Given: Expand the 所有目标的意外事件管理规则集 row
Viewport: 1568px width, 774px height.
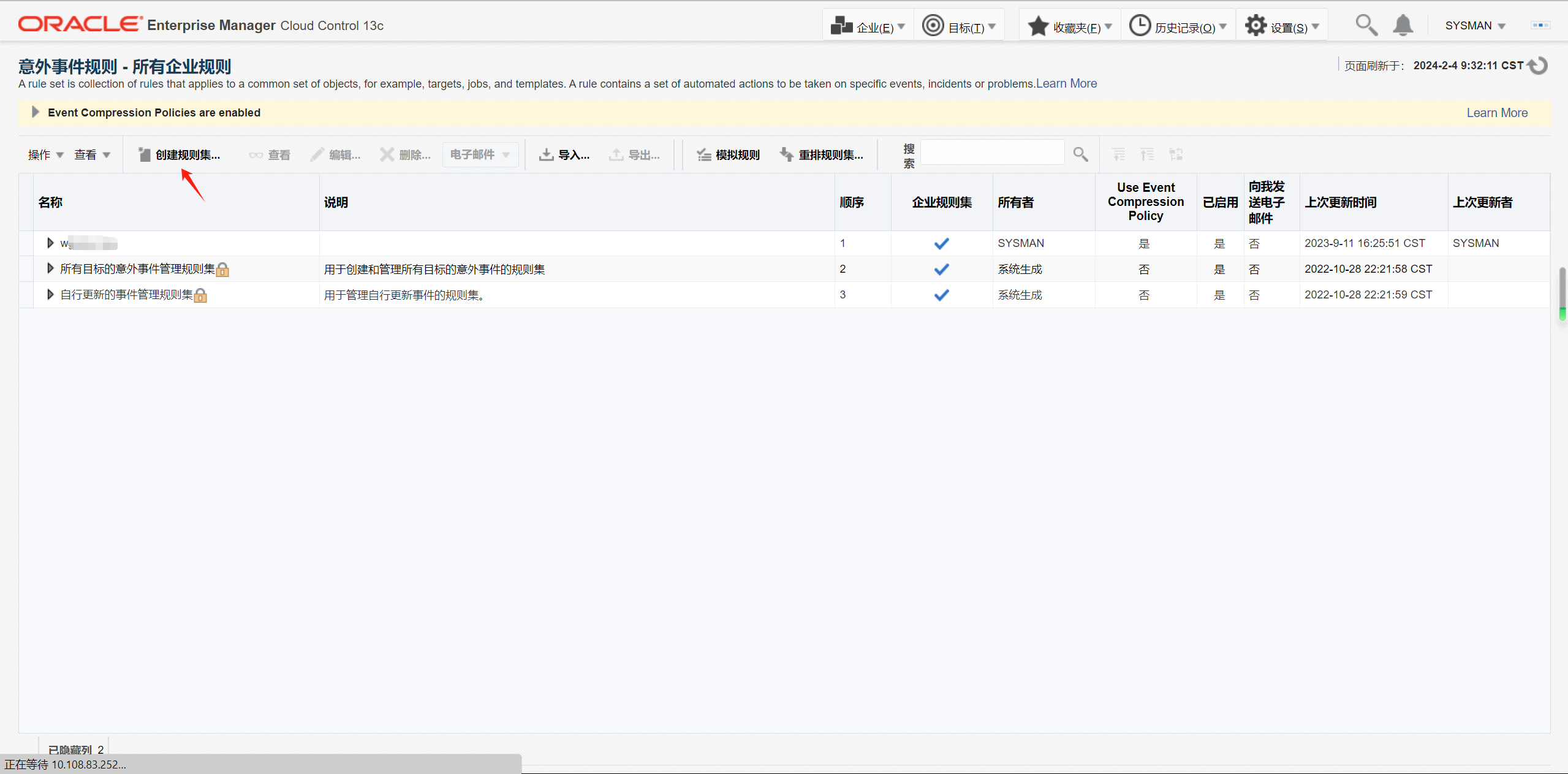Looking at the screenshot, I should pos(50,268).
